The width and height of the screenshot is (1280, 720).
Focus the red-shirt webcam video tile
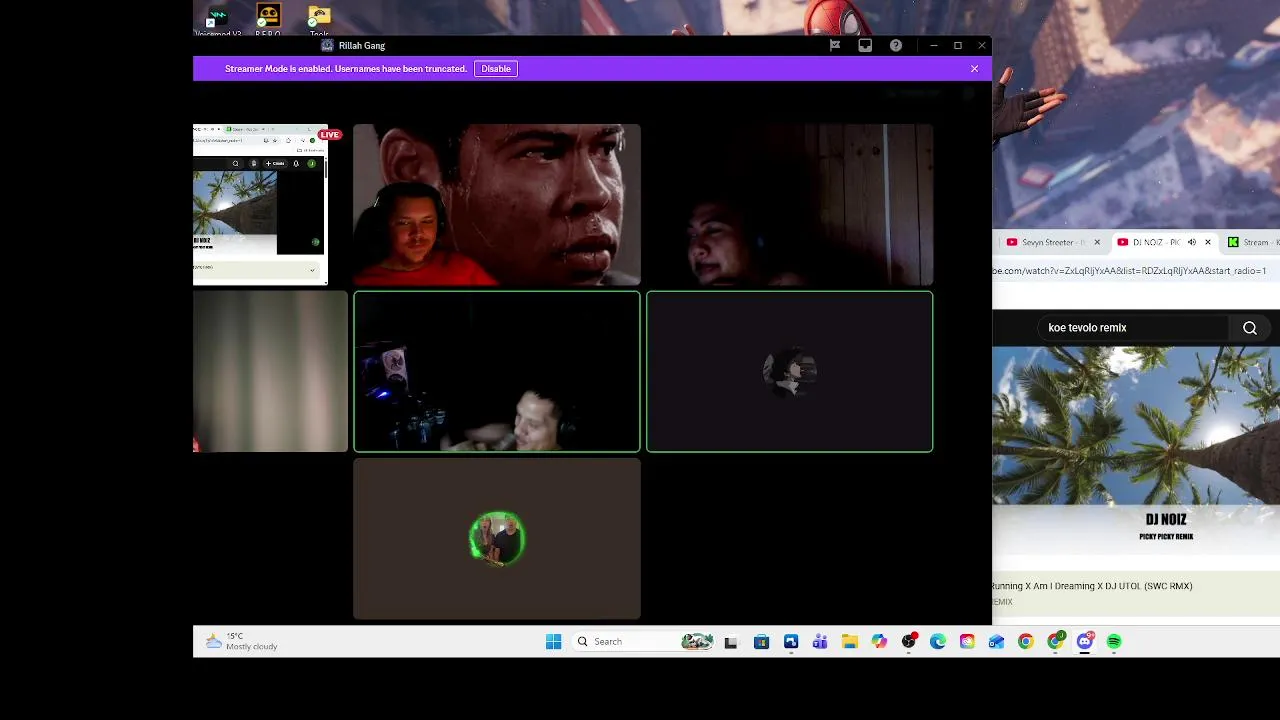click(x=497, y=205)
